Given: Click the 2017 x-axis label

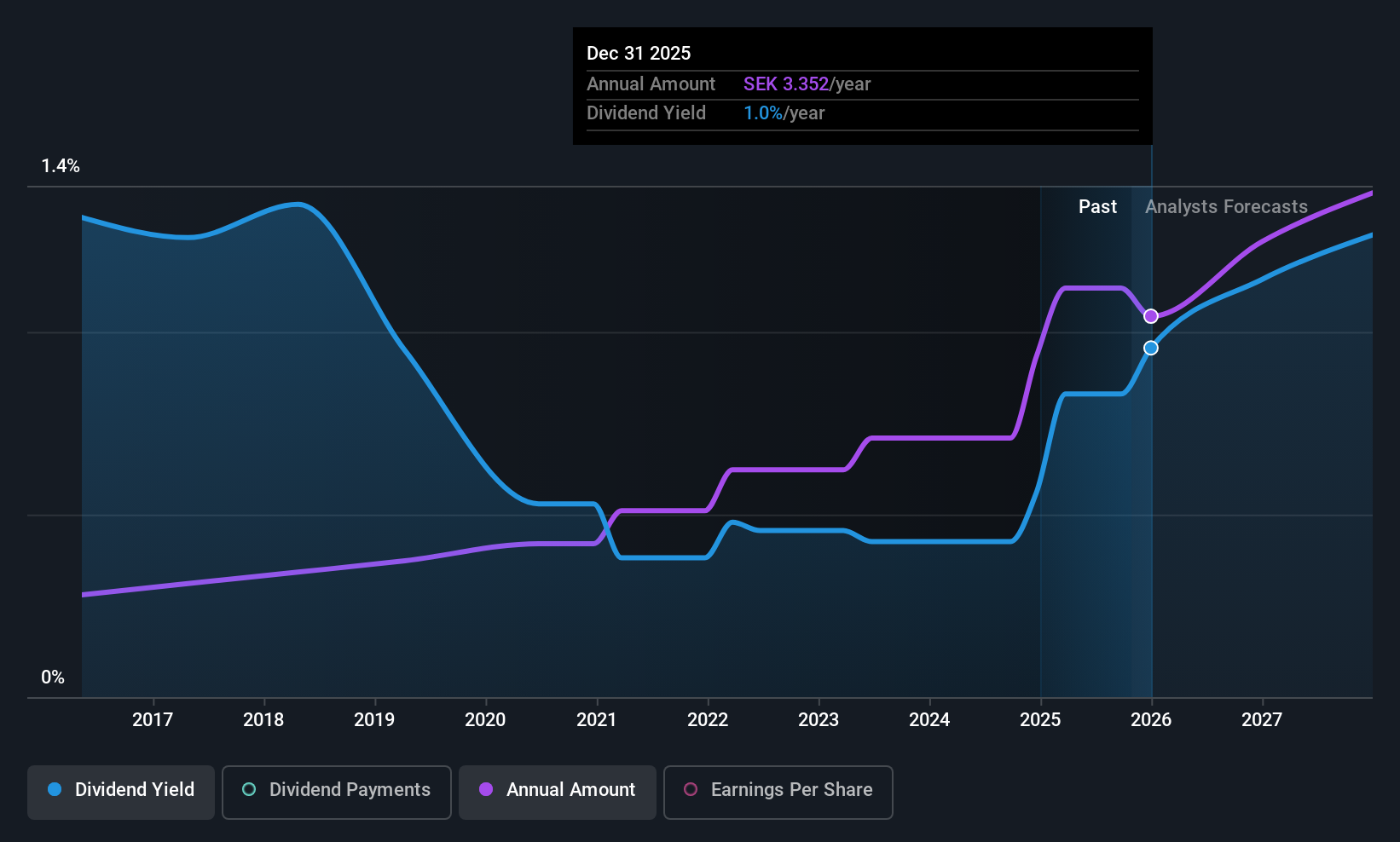Looking at the screenshot, I should point(153,720).
